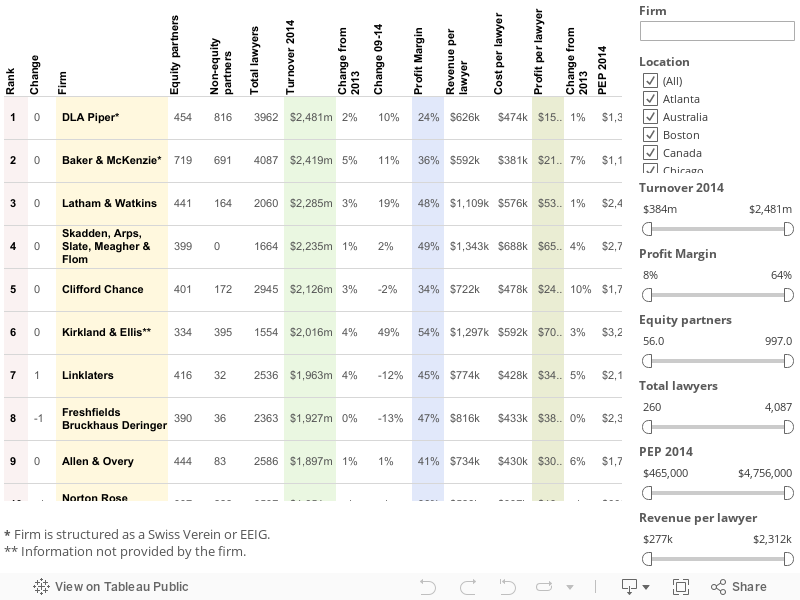Uncheck the Australia location checkbox
The width and height of the screenshot is (800, 600).
click(x=650, y=117)
